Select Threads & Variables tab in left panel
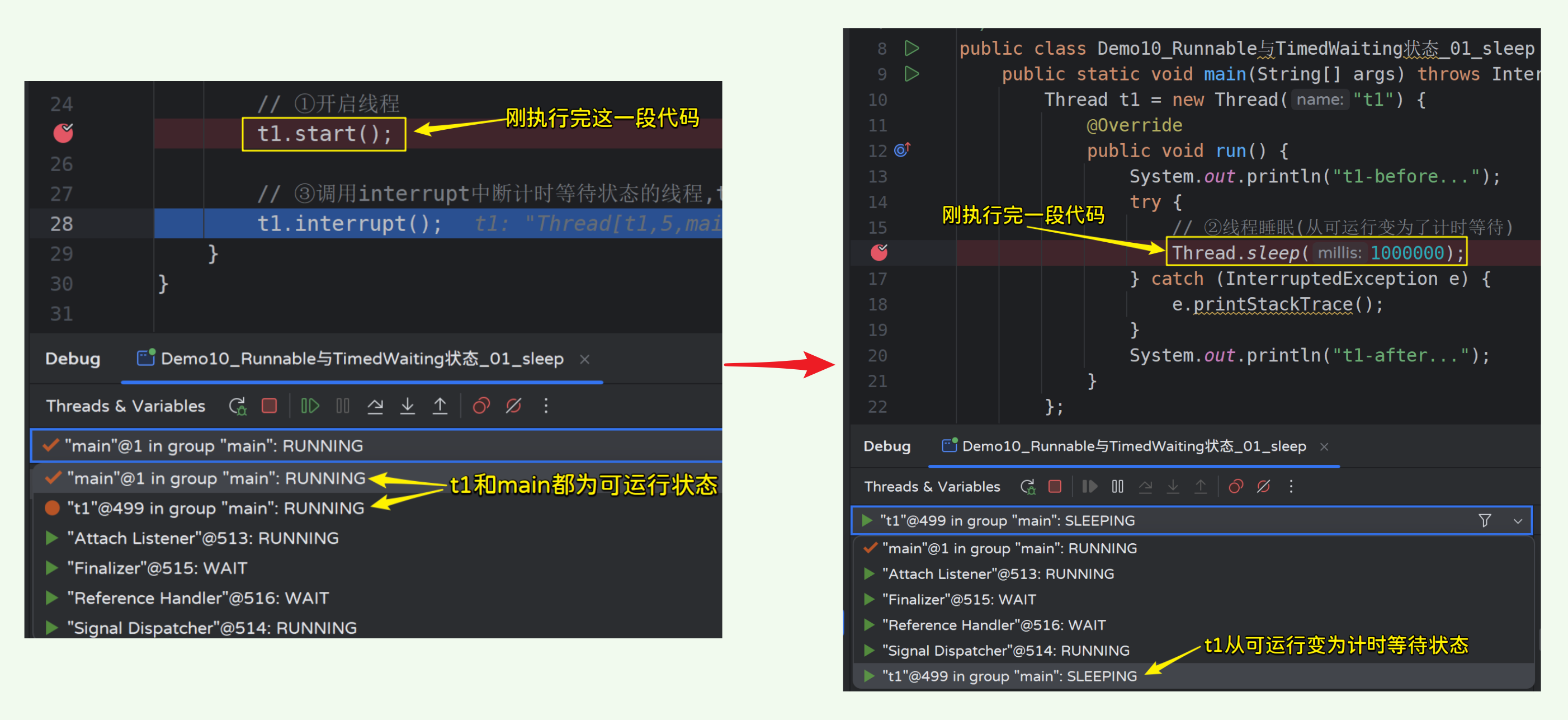The image size is (1568, 720). pyautogui.click(x=125, y=406)
